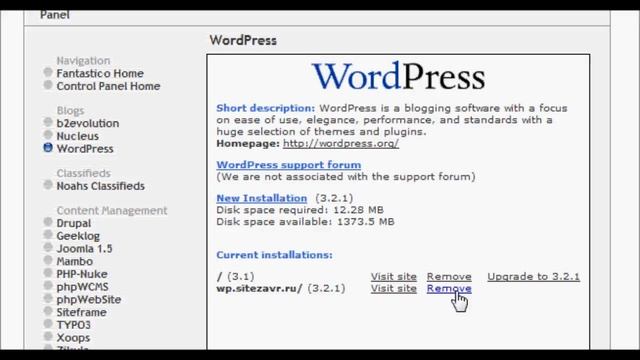
Task: Click the 'Blogs' section heading
Action: 70,111
